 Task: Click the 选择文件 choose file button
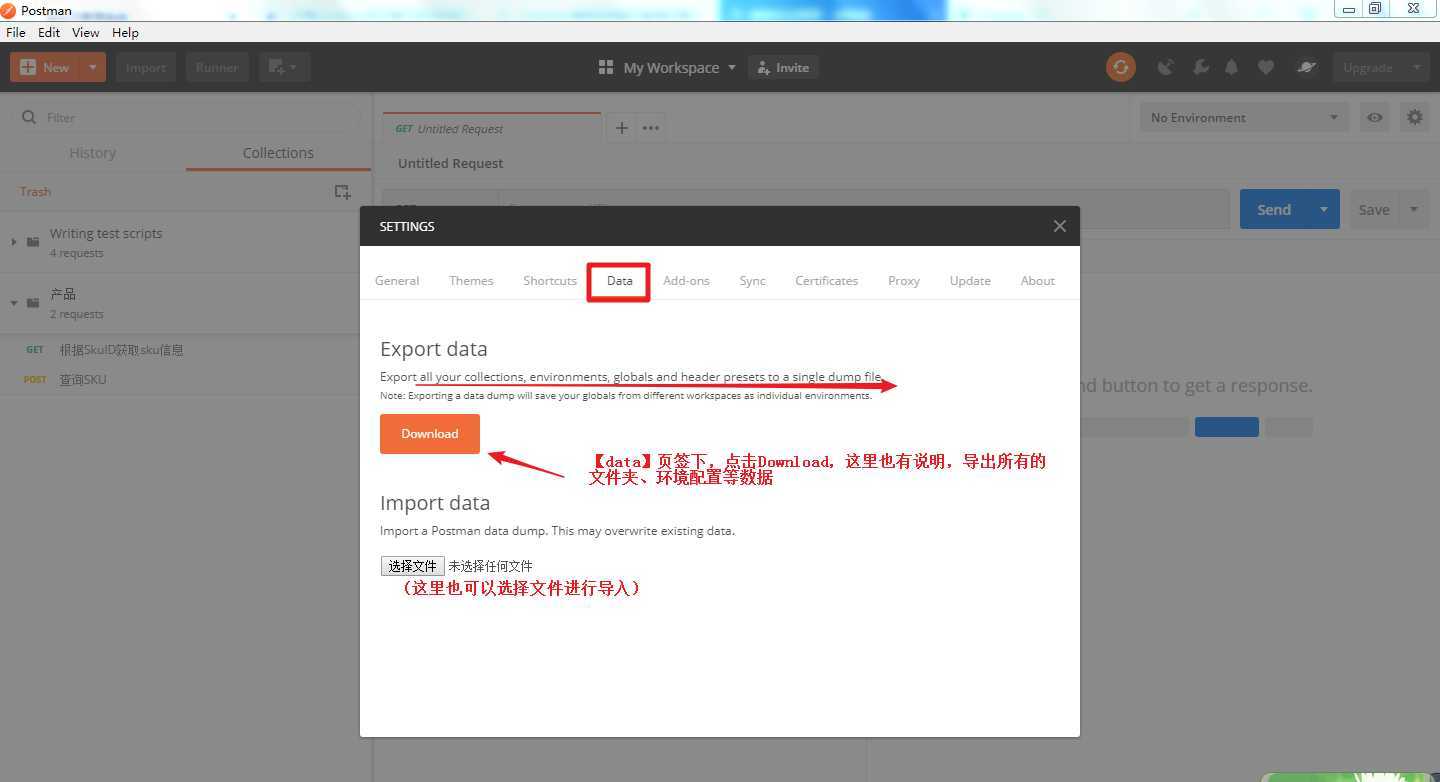click(412, 566)
